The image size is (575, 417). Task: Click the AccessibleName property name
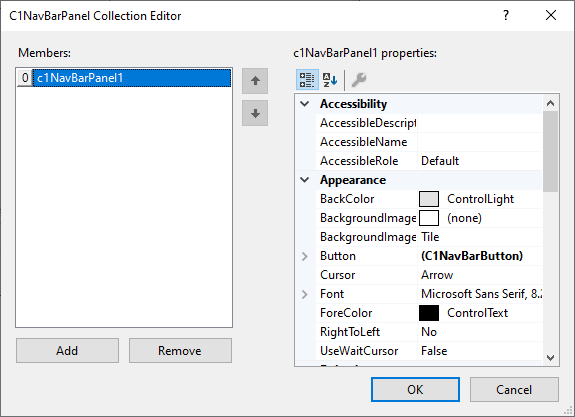coord(363,142)
